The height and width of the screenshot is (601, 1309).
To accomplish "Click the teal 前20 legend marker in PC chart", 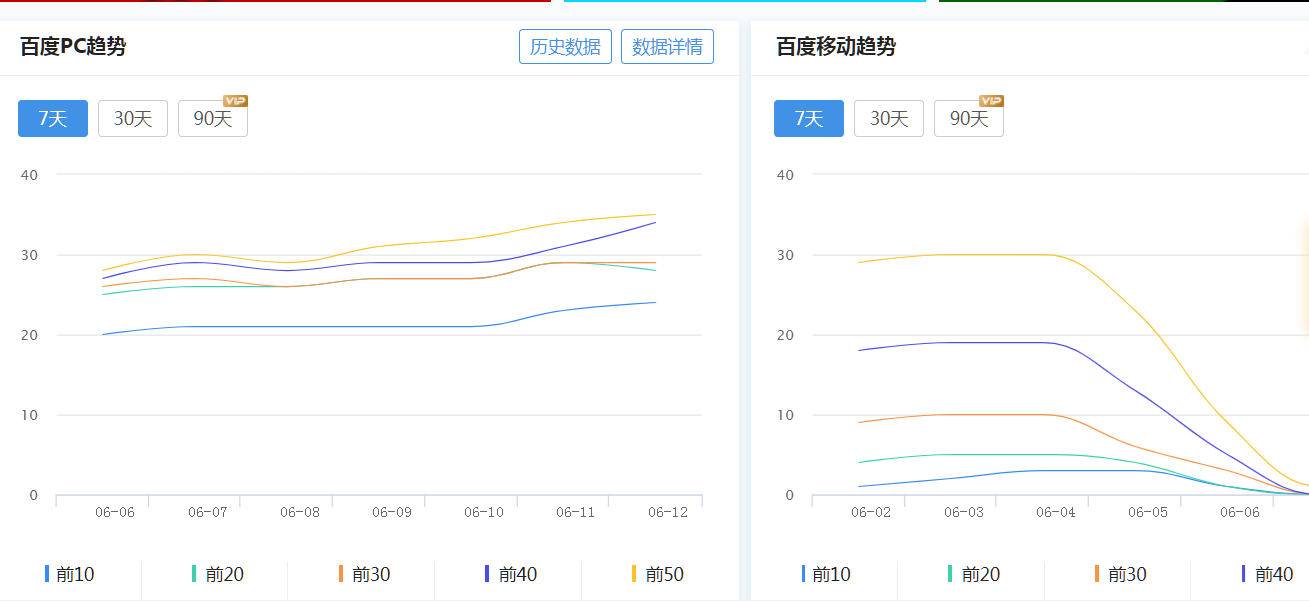I will (192, 574).
